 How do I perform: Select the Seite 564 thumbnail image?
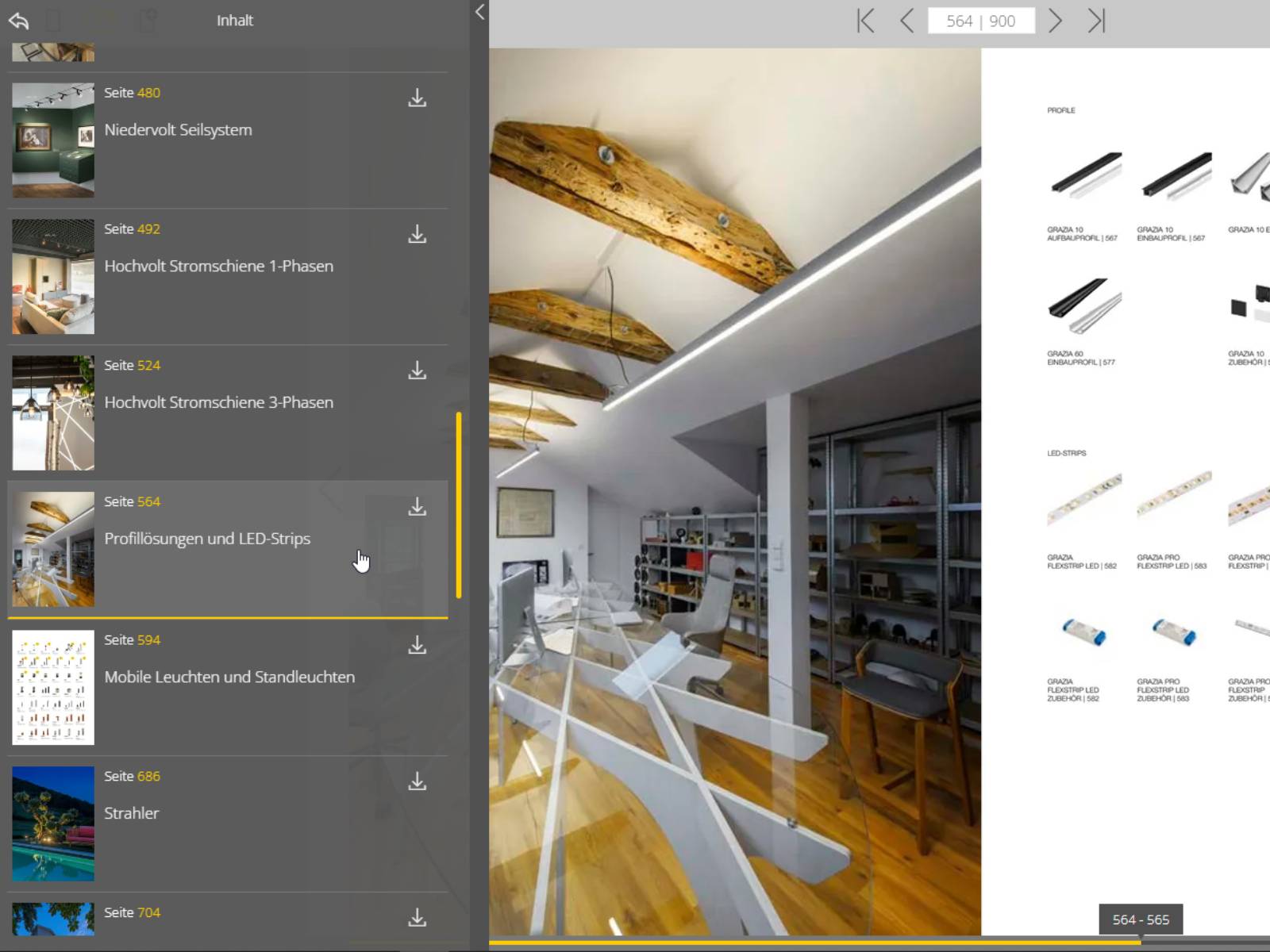(x=53, y=550)
